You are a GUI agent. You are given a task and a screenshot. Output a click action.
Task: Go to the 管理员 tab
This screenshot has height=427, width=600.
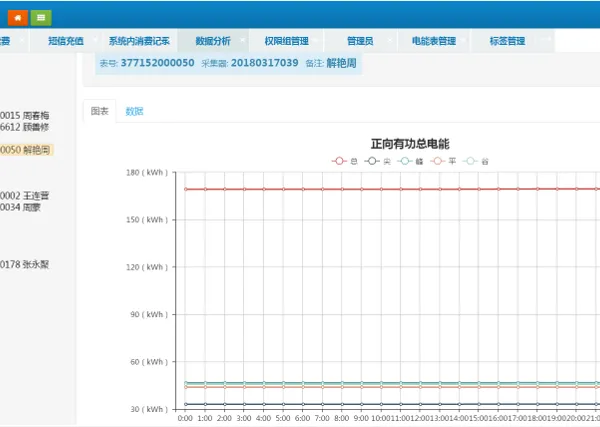pos(360,41)
